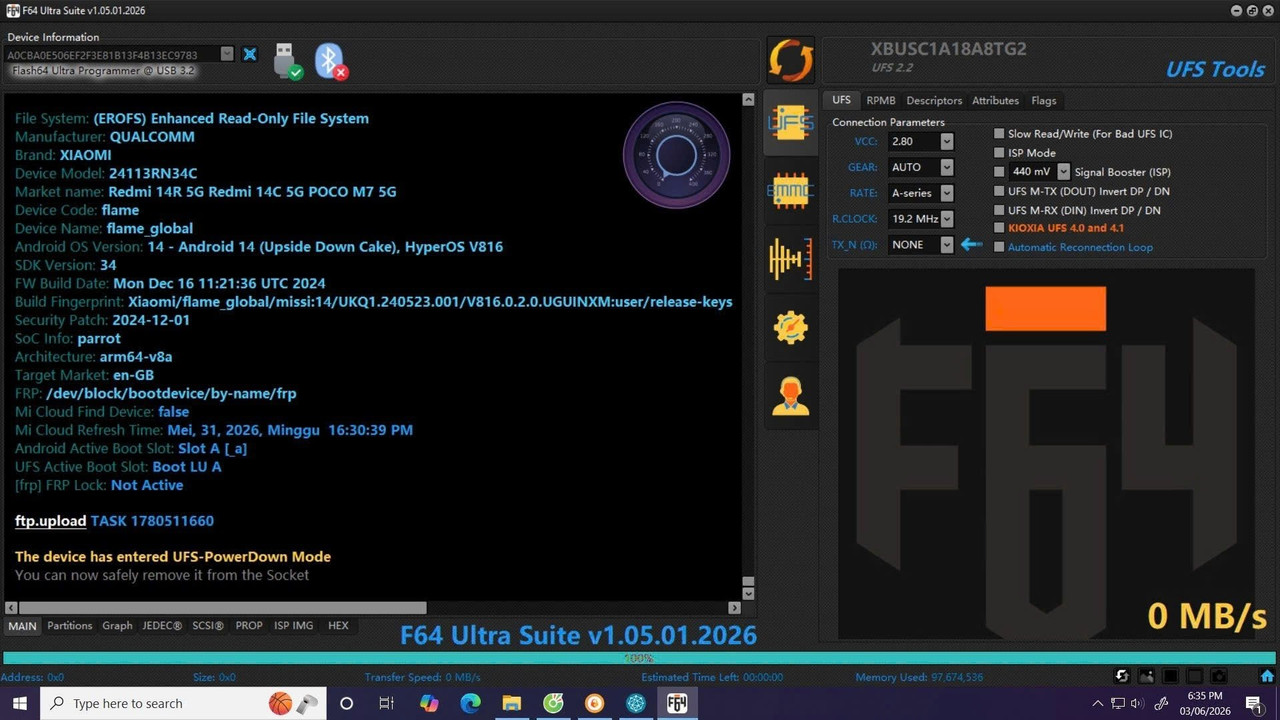Open Task View on the taskbar

[x=386, y=703]
